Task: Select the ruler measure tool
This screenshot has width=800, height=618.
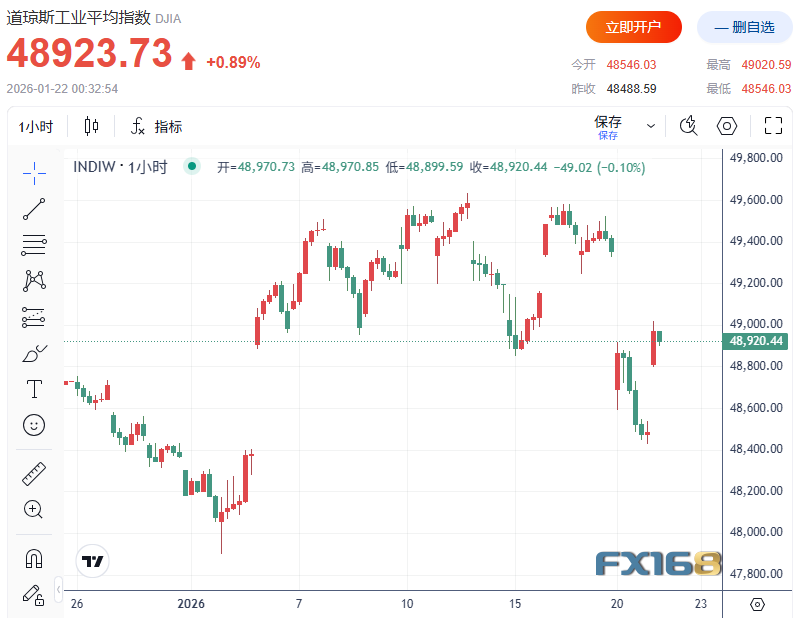Action: pyautogui.click(x=34, y=473)
